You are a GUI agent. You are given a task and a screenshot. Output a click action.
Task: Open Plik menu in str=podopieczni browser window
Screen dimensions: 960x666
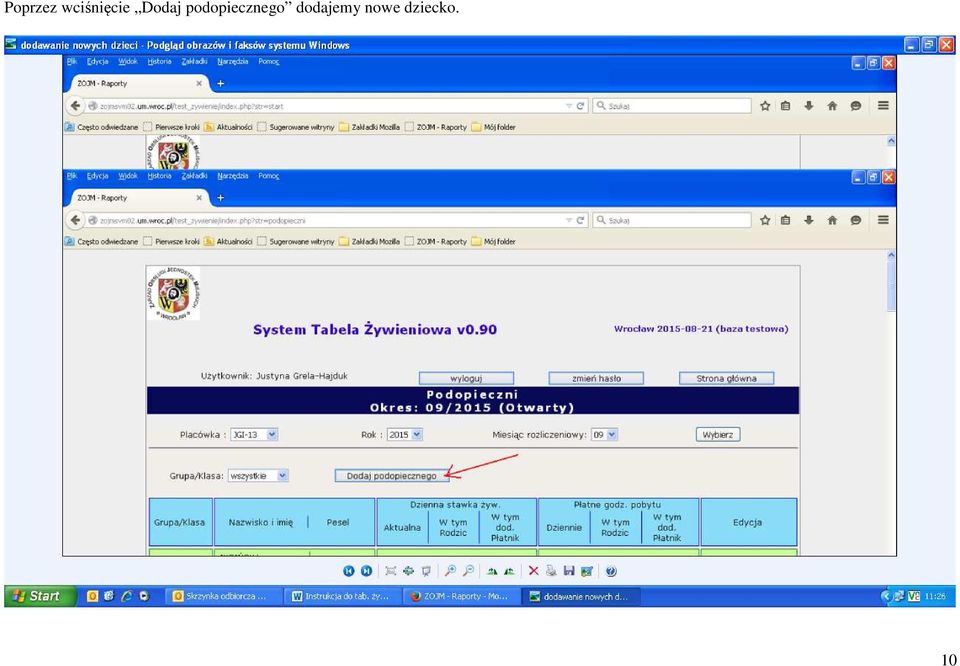click(x=72, y=176)
